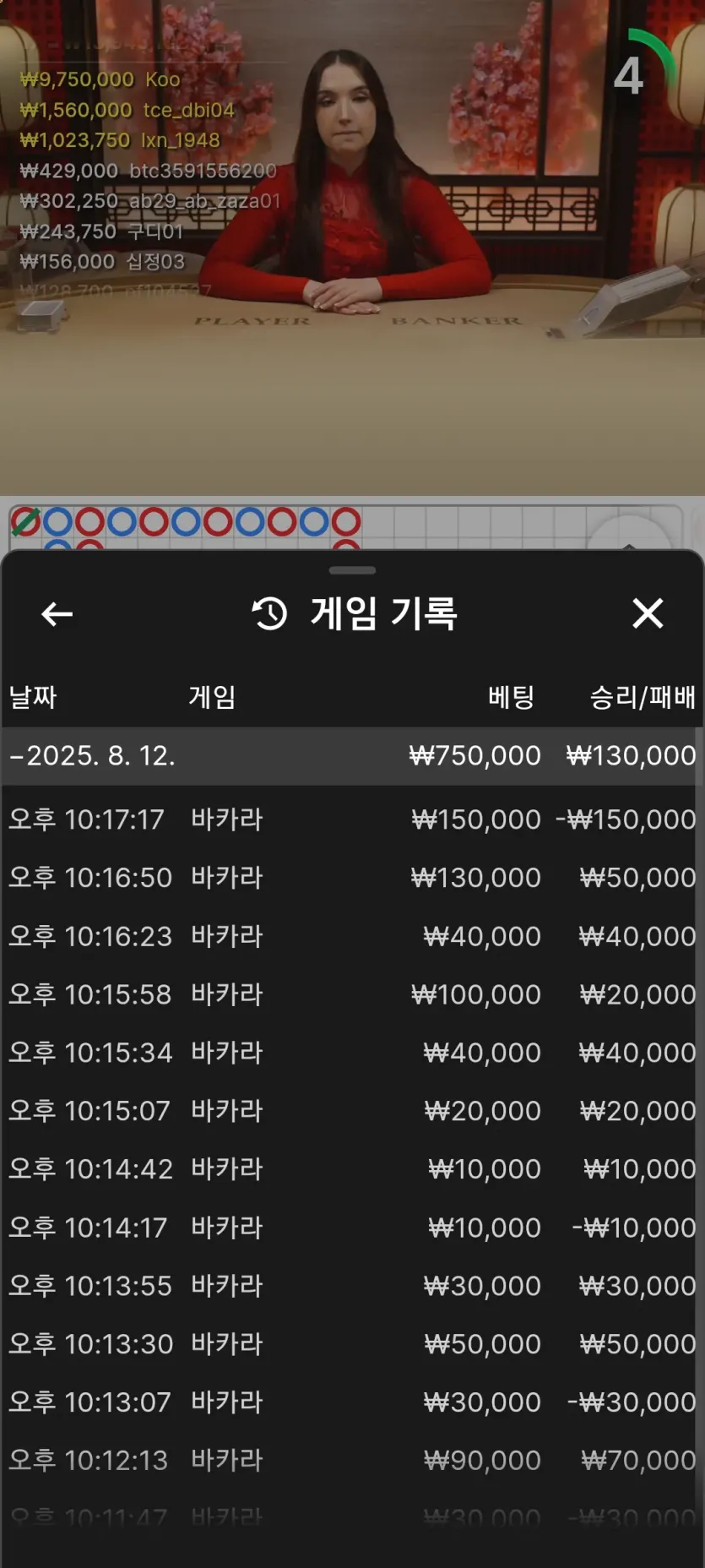Click the 베팅 column header
The image size is (705, 1568).
[x=511, y=697]
